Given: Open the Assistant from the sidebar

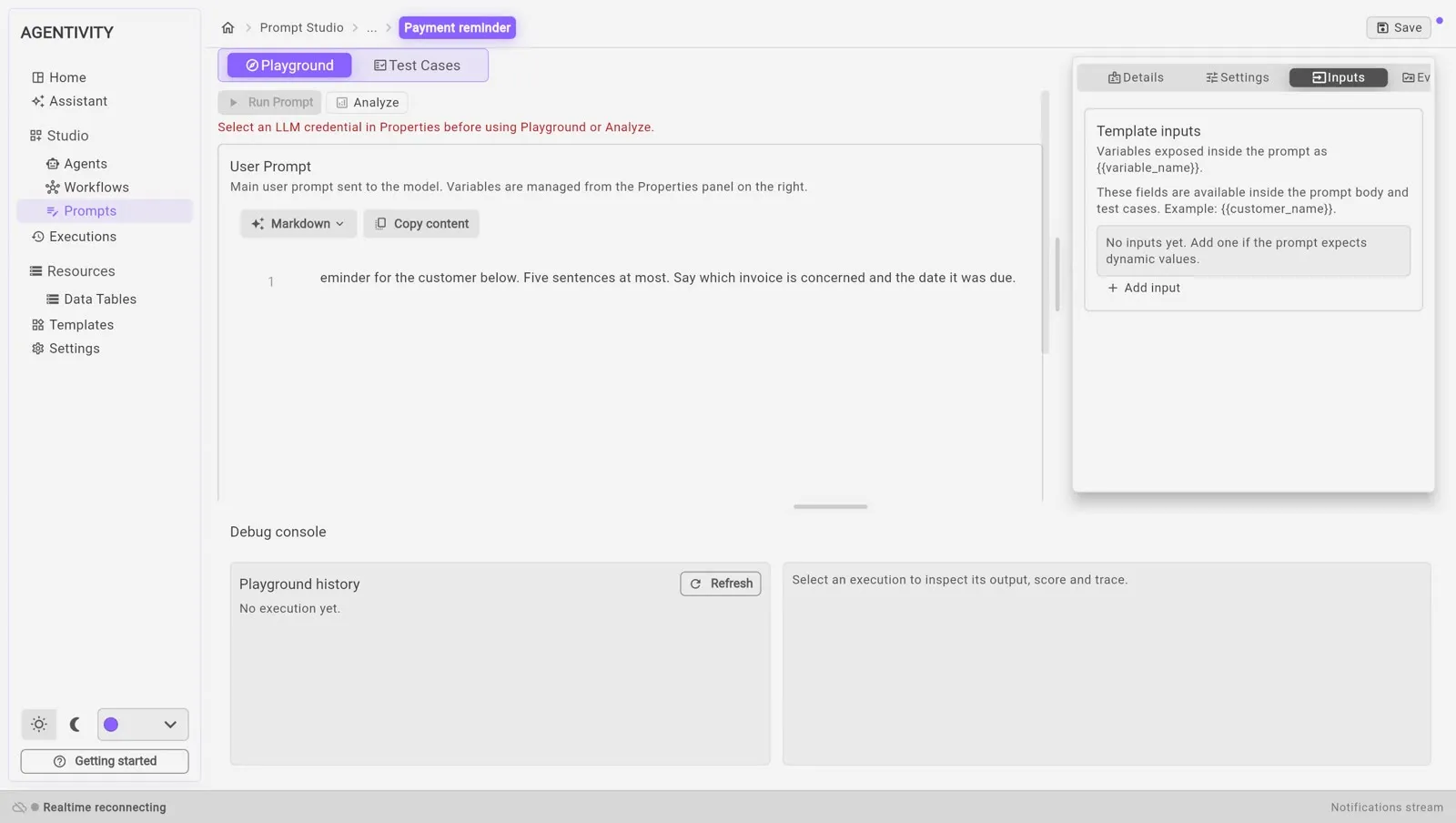Looking at the screenshot, I should point(69,101).
